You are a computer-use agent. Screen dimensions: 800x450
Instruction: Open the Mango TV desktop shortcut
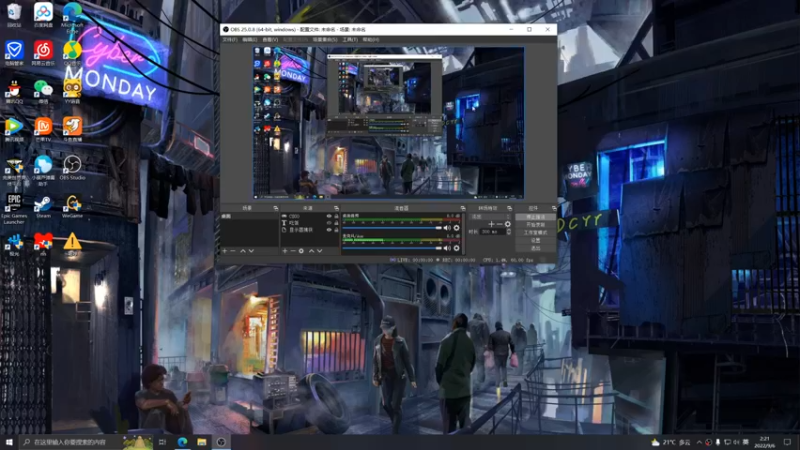43,130
